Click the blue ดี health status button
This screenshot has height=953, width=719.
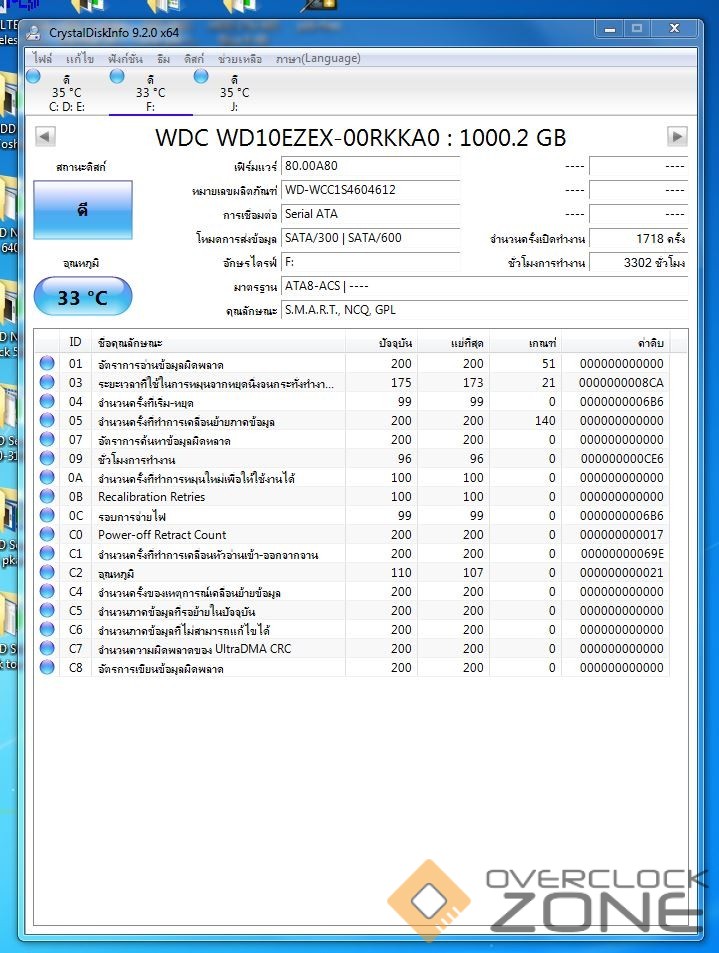[82, 210]
